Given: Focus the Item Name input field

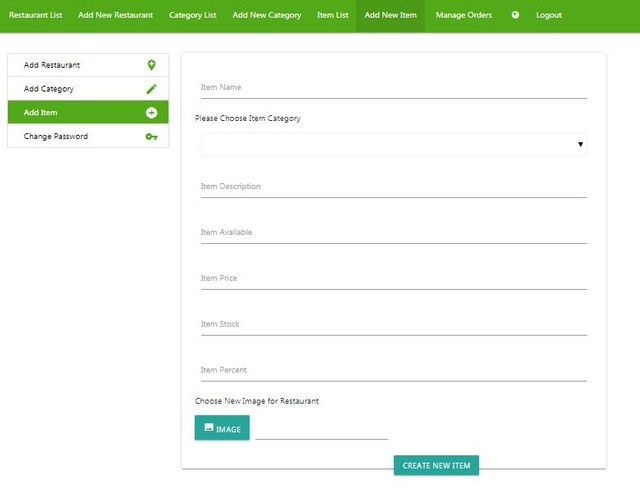Looking at the screenshot, I should 393,88.
